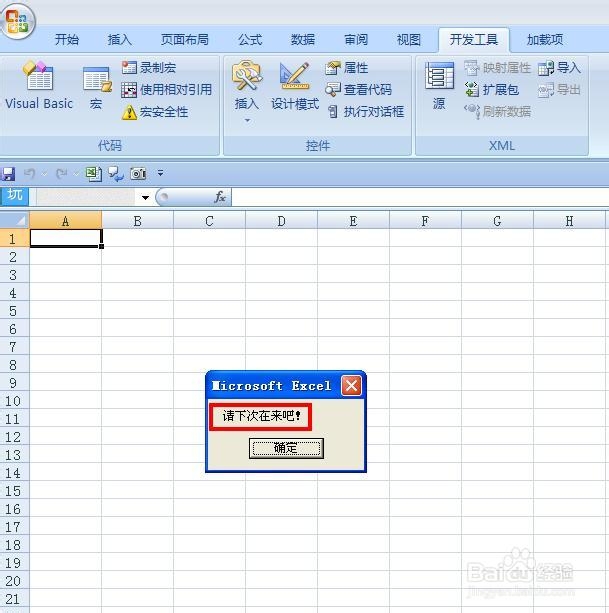
Task: Open the Visual Basic editor
Action: pos(39,86)
